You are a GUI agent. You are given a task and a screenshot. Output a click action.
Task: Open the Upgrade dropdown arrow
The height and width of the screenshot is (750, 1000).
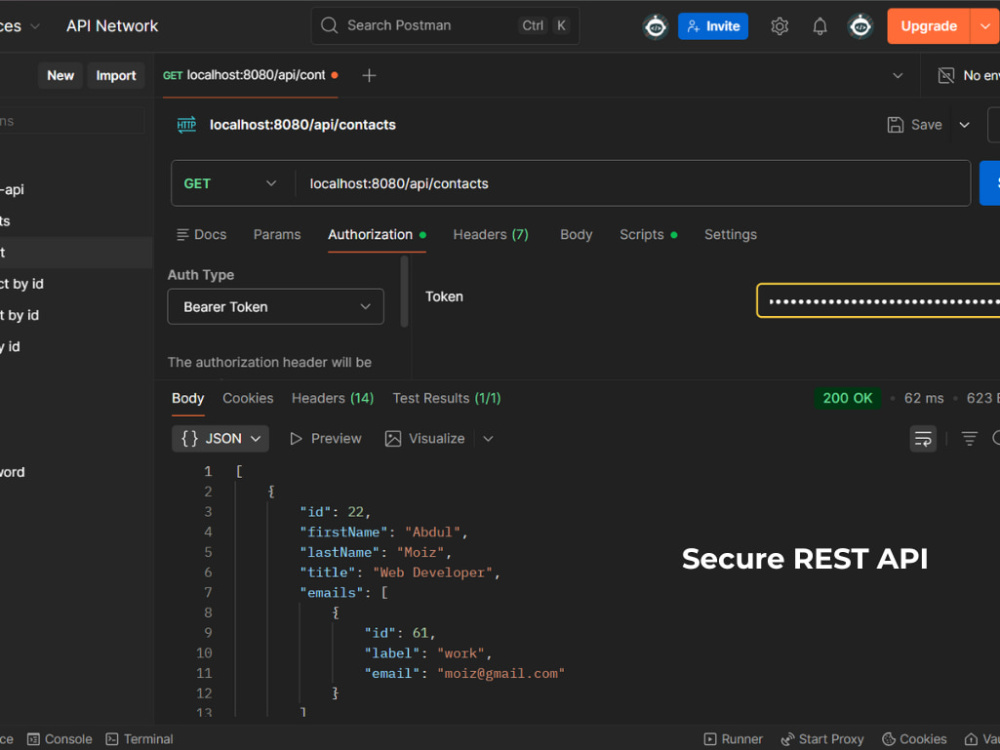click(x=985, y=26)
